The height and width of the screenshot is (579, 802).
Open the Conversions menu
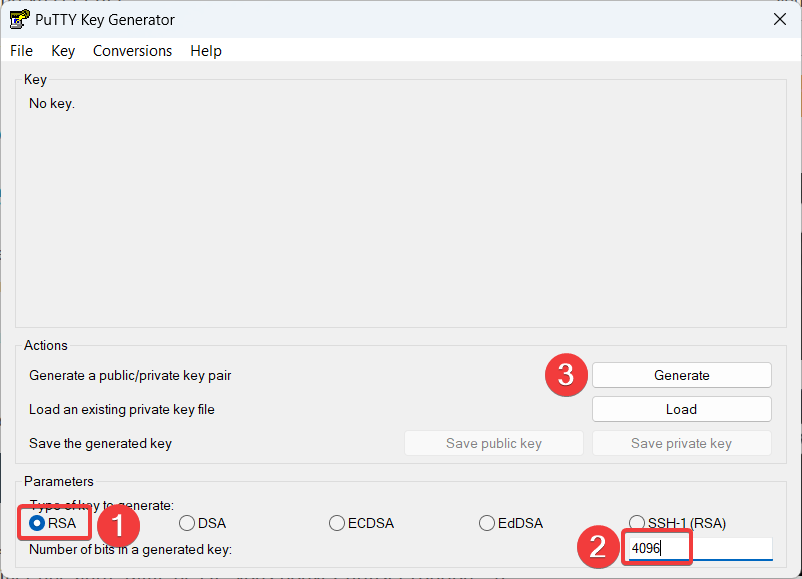click(132, 51)
